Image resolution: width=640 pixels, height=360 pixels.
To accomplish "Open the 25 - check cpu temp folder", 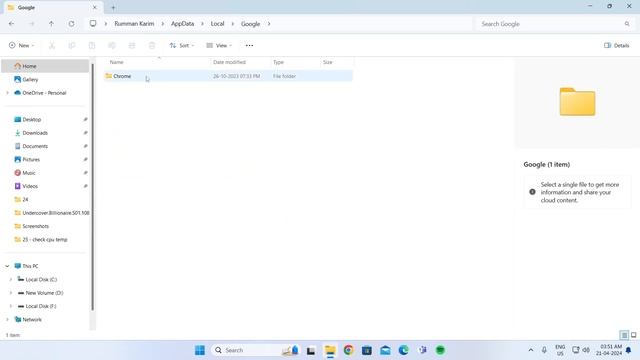I will 44,240.
